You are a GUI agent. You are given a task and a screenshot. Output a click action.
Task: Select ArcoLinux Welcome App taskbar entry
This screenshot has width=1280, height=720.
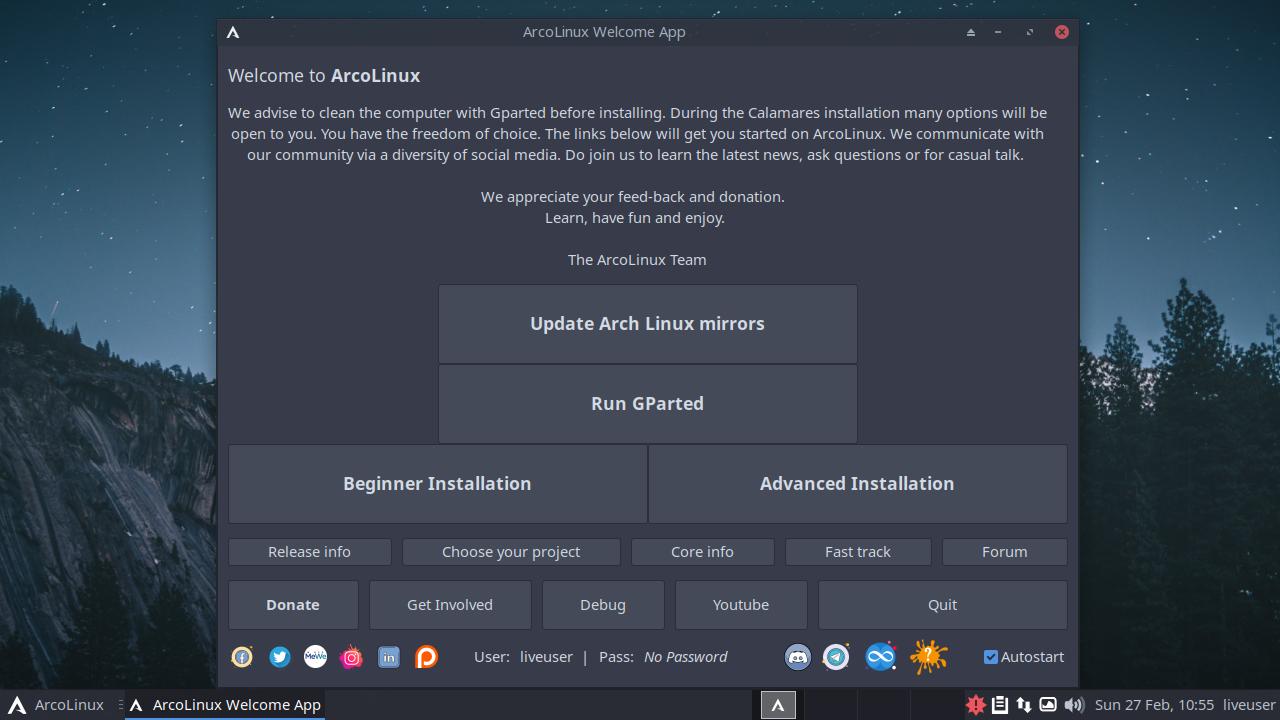tap(225, 705)
